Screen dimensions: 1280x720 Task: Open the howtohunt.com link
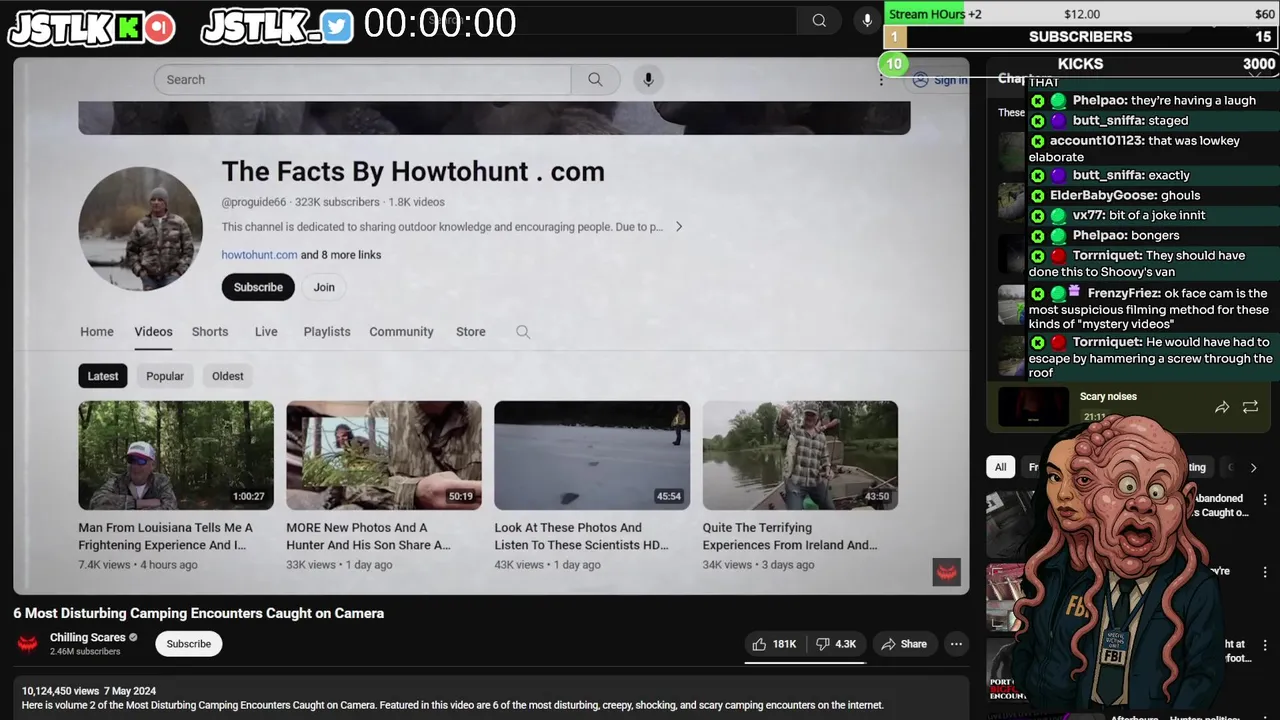tap(259, 255)
